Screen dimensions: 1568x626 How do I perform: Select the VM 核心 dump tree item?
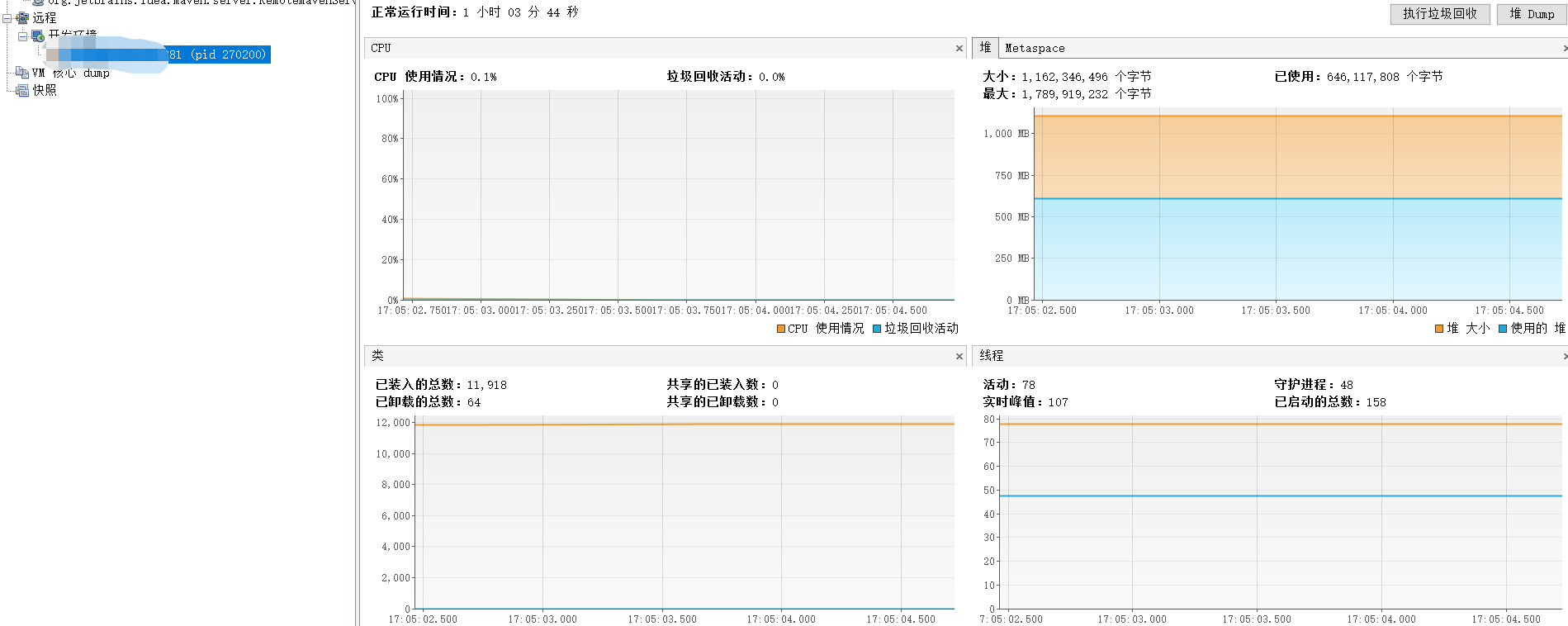(x=71, y=73)
